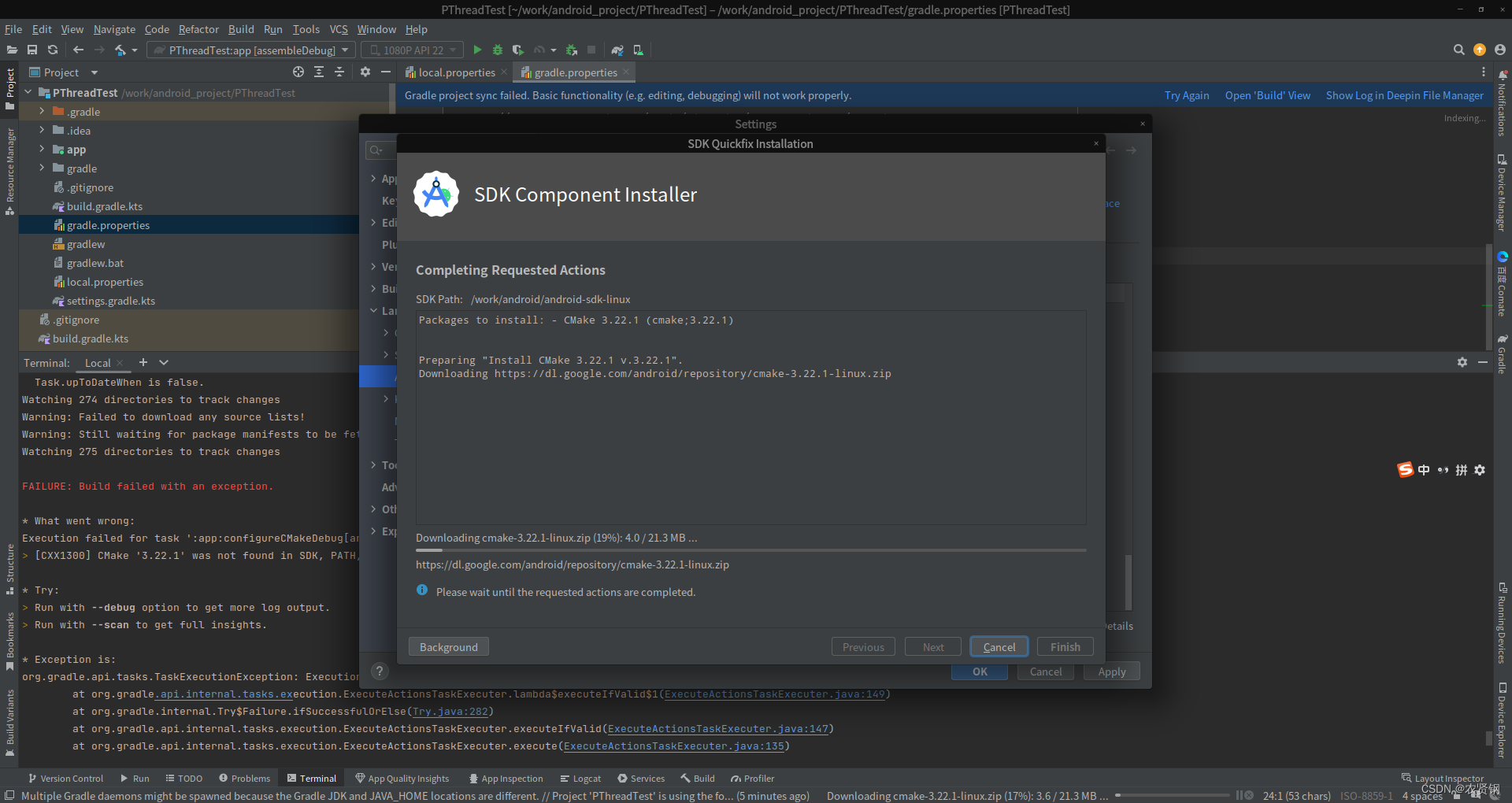The image size is (1512, 803).
Task: Click the Back navigation arrow
Action: 78,50
